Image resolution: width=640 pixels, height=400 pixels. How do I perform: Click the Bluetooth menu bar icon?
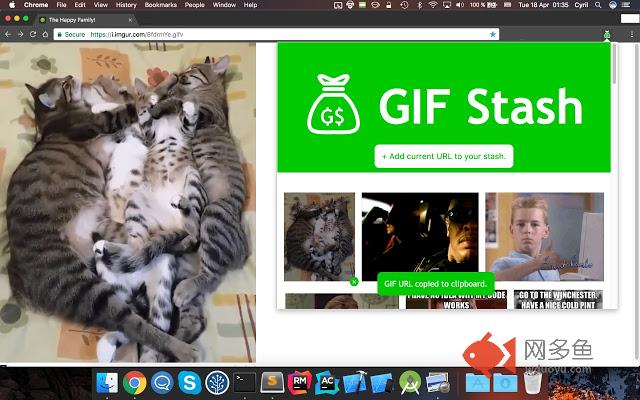(420, 5)
